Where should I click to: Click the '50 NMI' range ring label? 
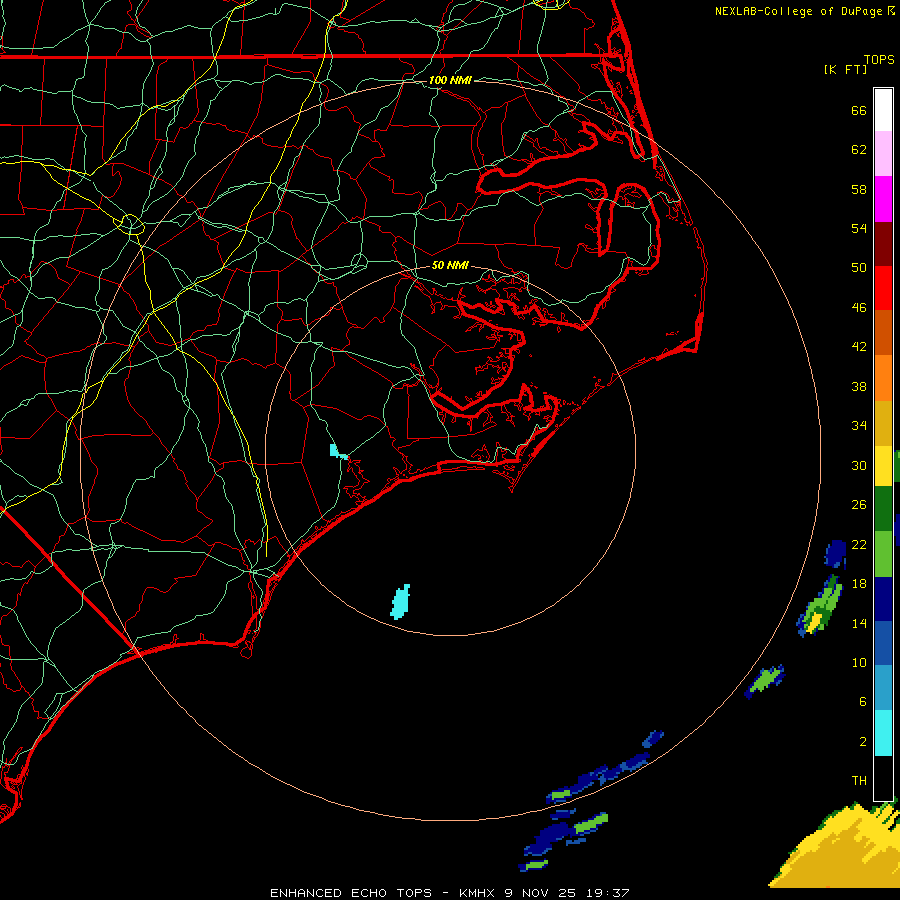(450, 265)
